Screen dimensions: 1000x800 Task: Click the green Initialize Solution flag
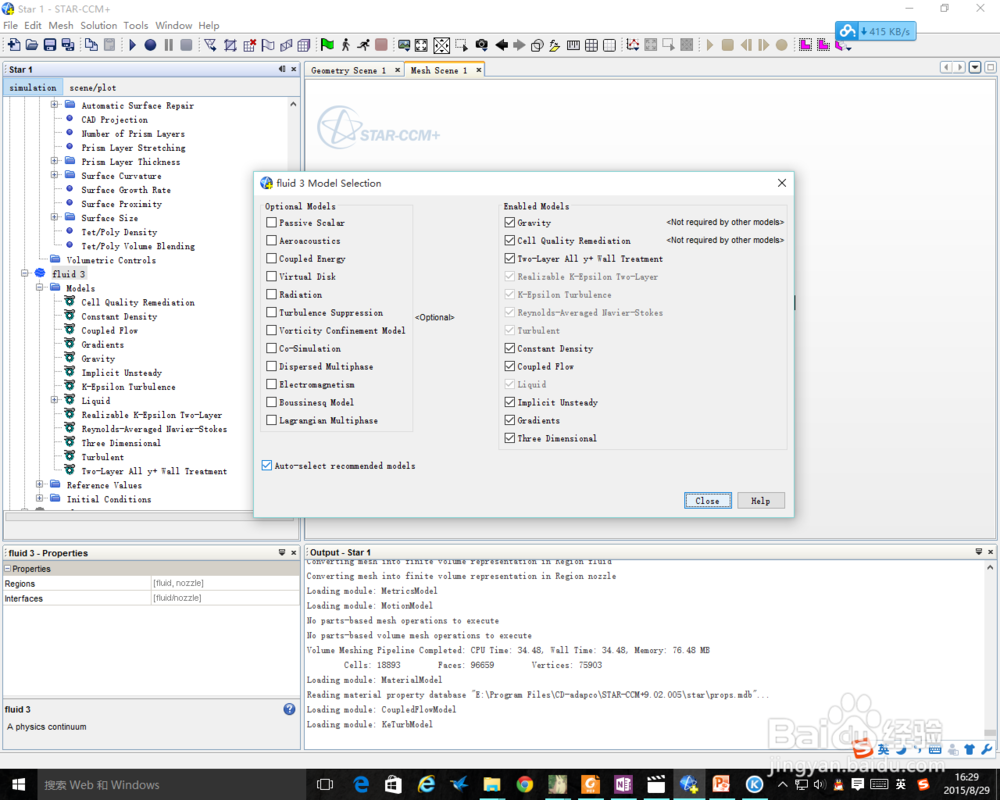[327, 45]
